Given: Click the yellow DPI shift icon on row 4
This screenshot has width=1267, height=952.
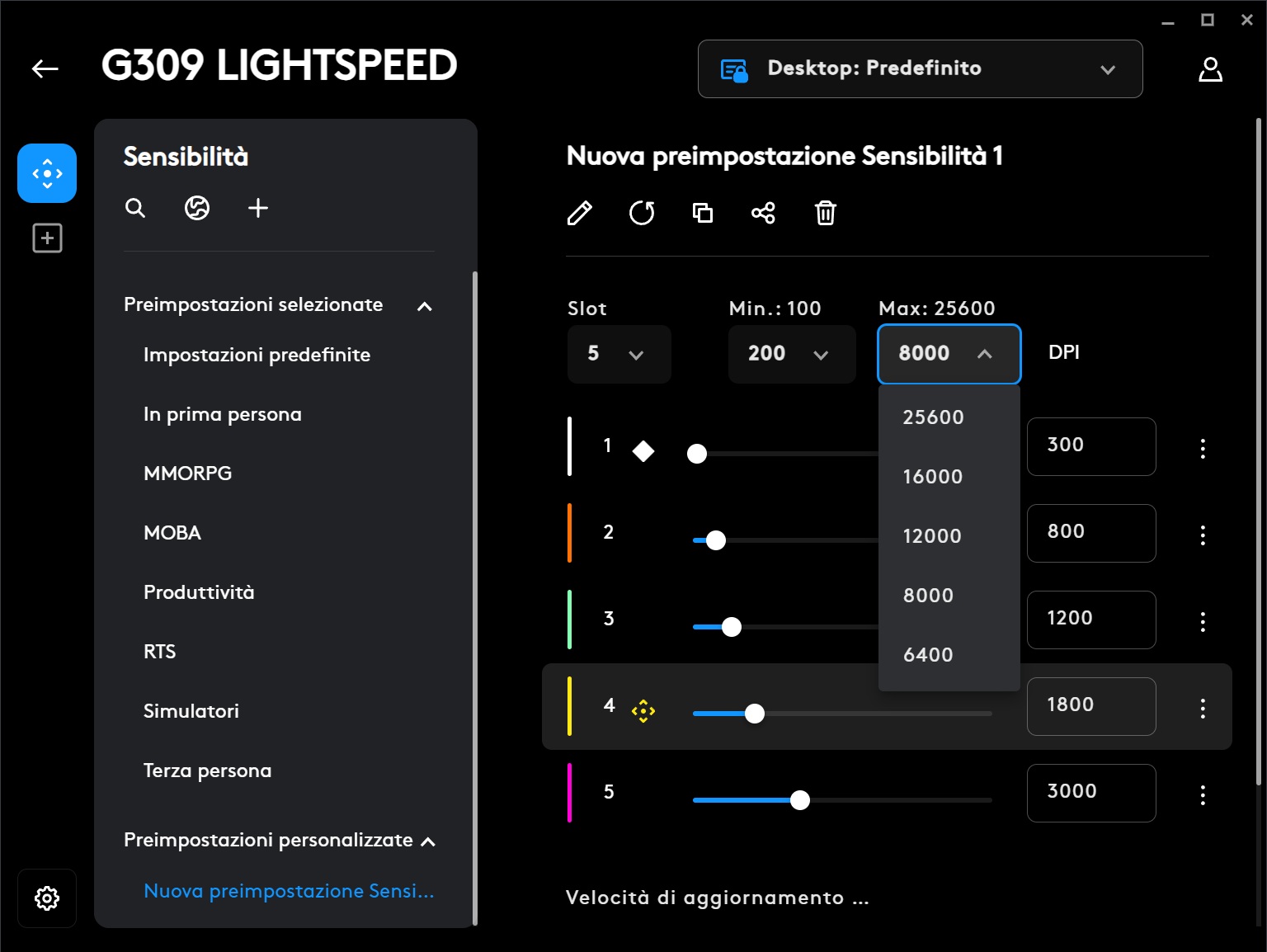Looking at the screenshot, I should point(643,710).
